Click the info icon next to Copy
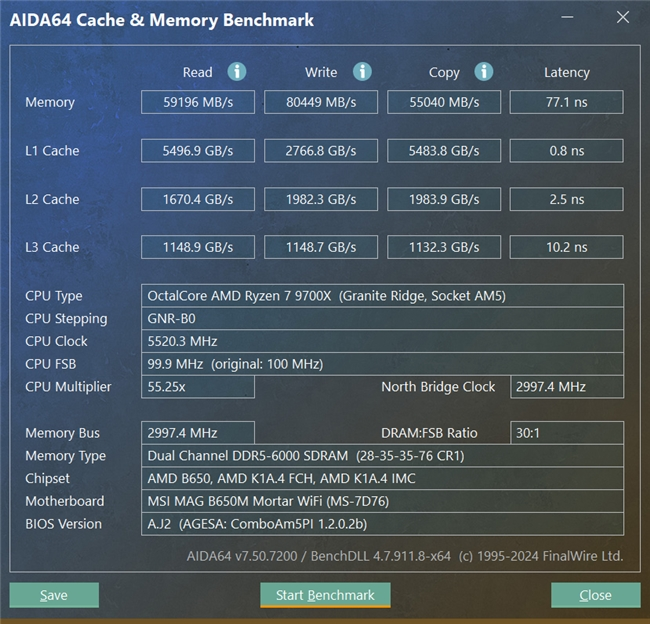650x624 pixels. tap(484, 72)
